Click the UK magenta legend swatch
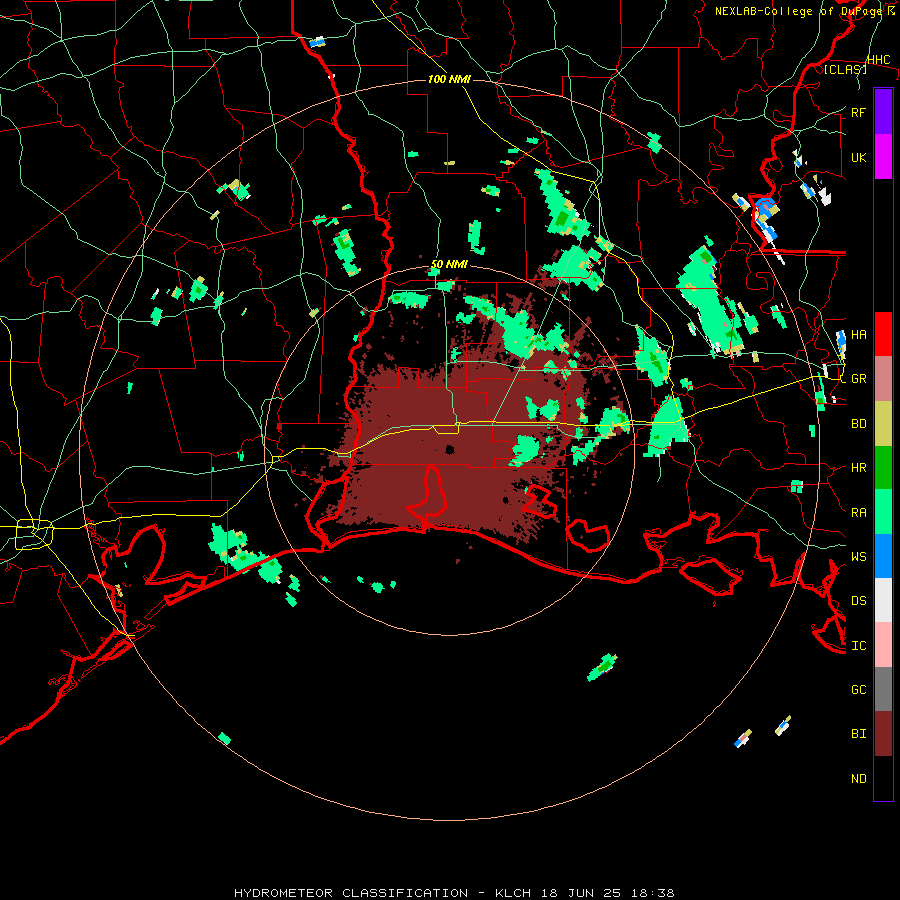This screenshot has height=900, width=900. pos(883,157)
